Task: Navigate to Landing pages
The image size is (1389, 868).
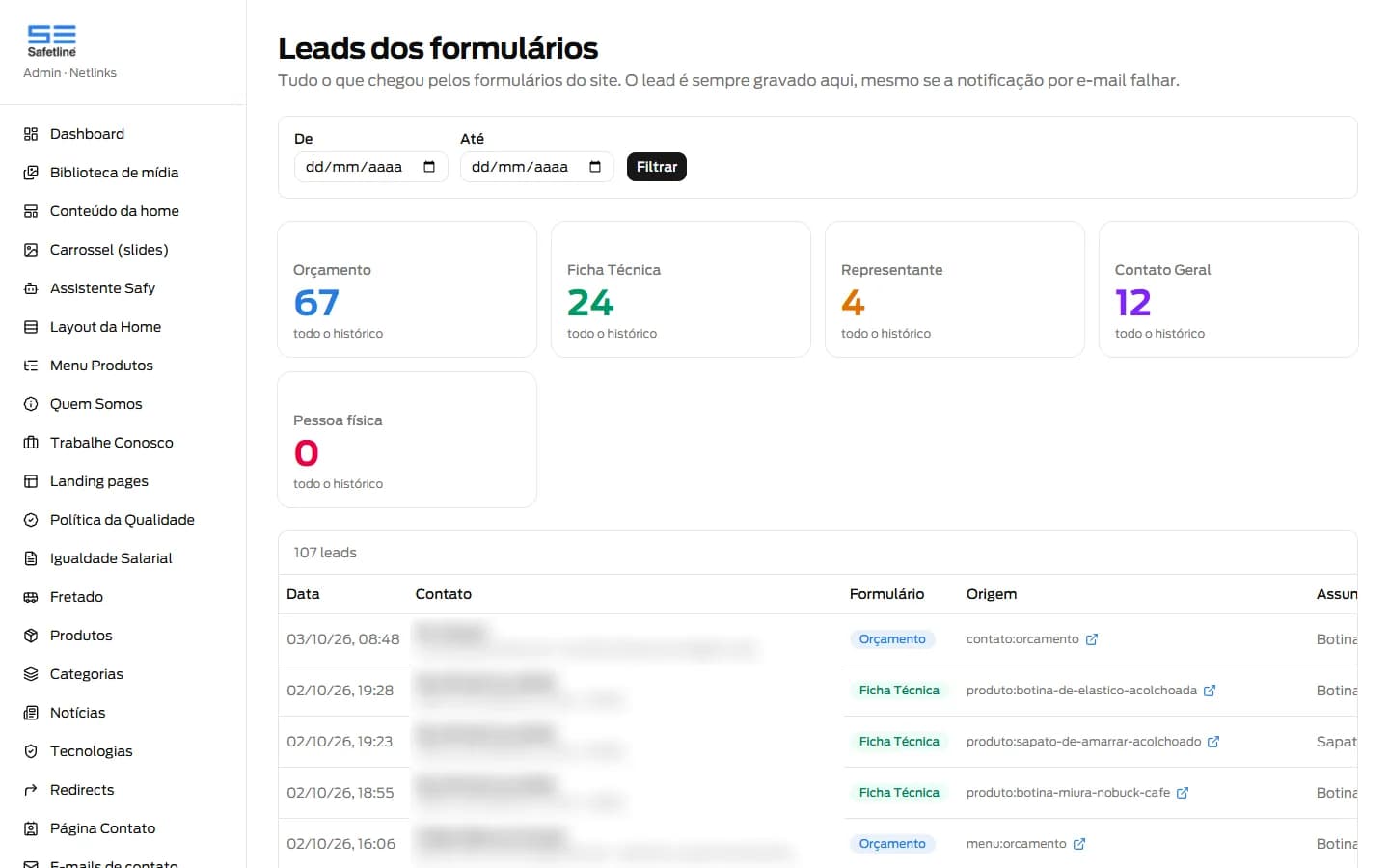Action: pos(123,481)
